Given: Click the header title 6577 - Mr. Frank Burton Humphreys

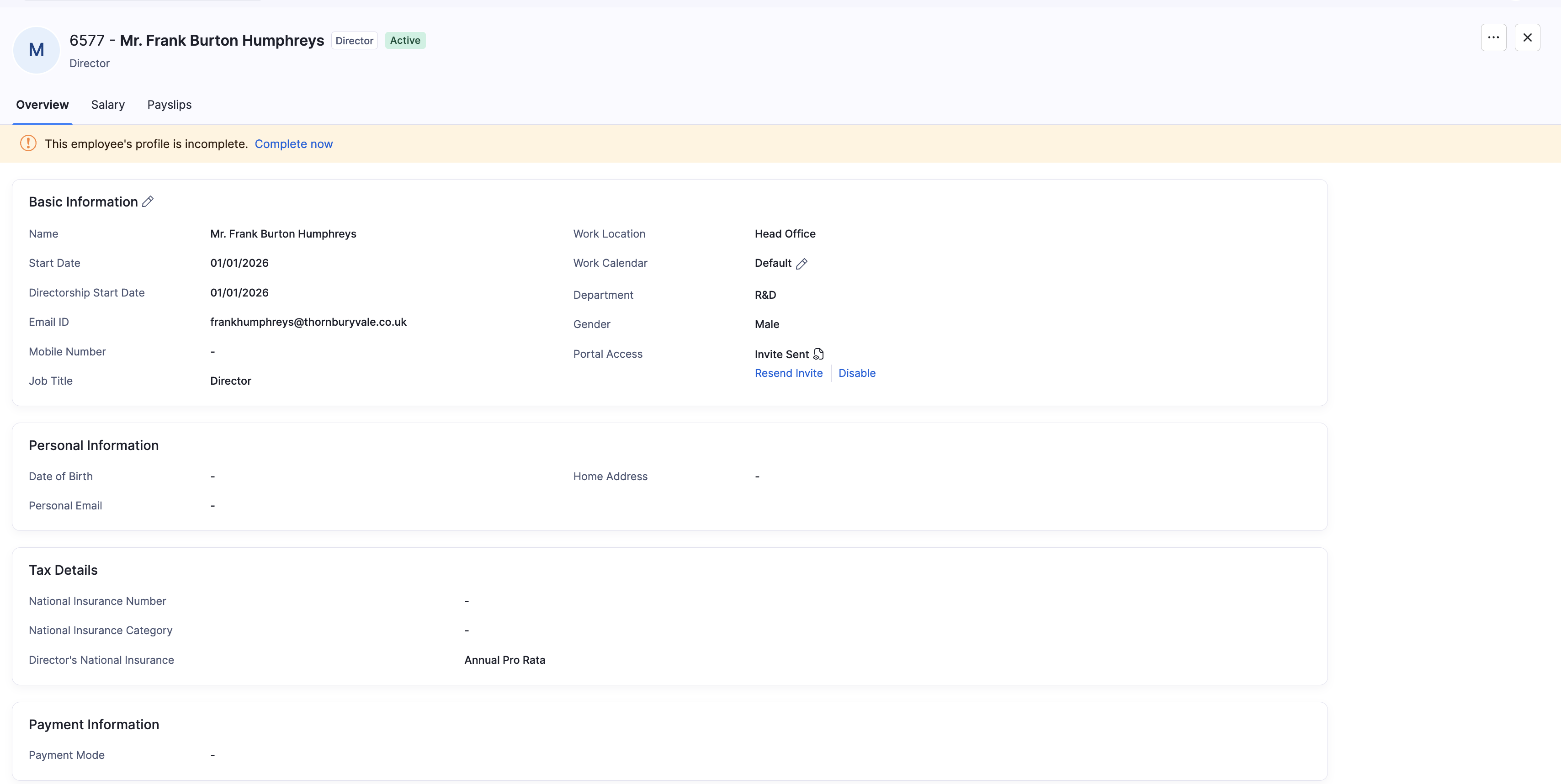Looking at the screenshot, I should click(x=197, y=41).
